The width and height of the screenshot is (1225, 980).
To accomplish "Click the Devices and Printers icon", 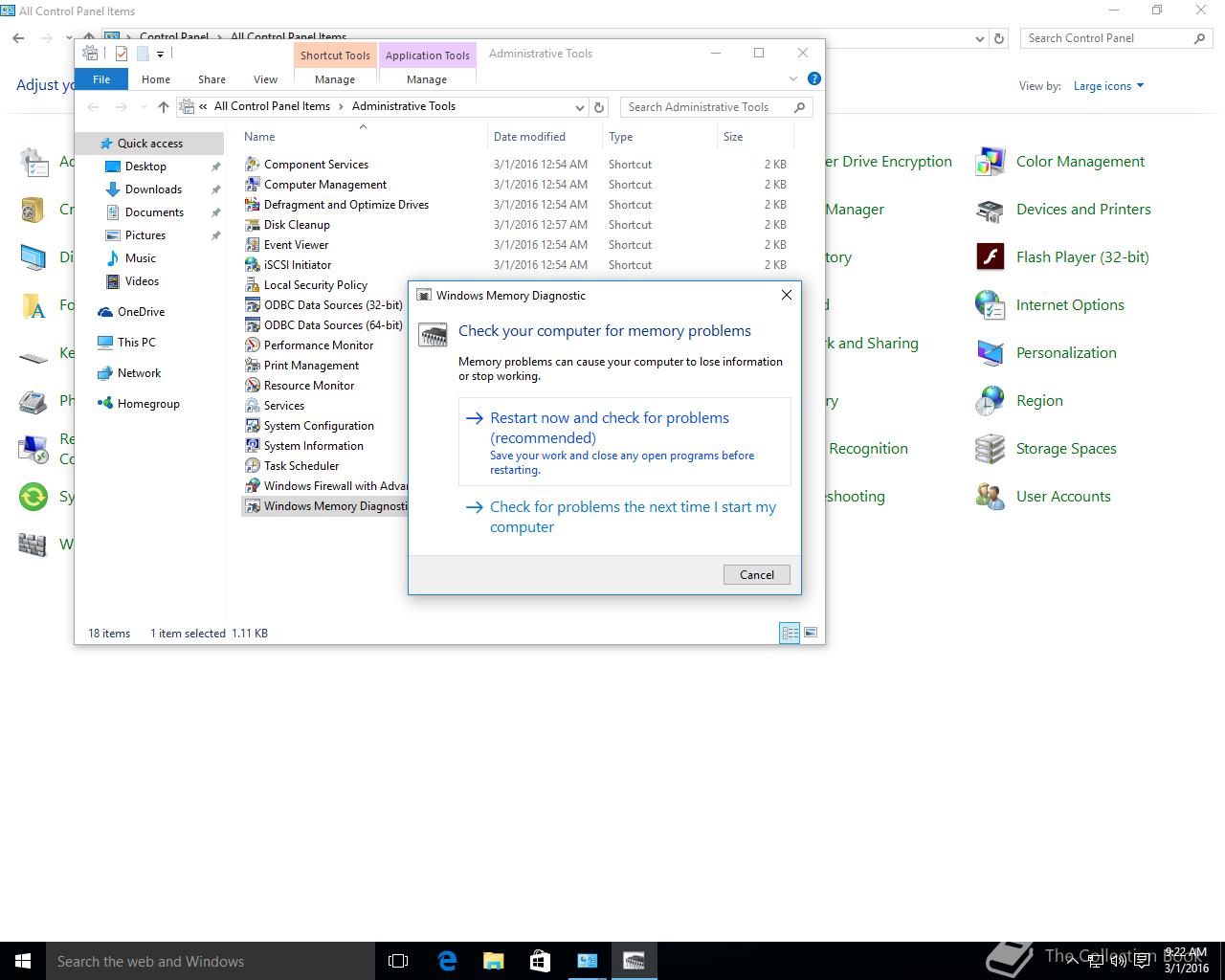I will (x=990, y=210).
